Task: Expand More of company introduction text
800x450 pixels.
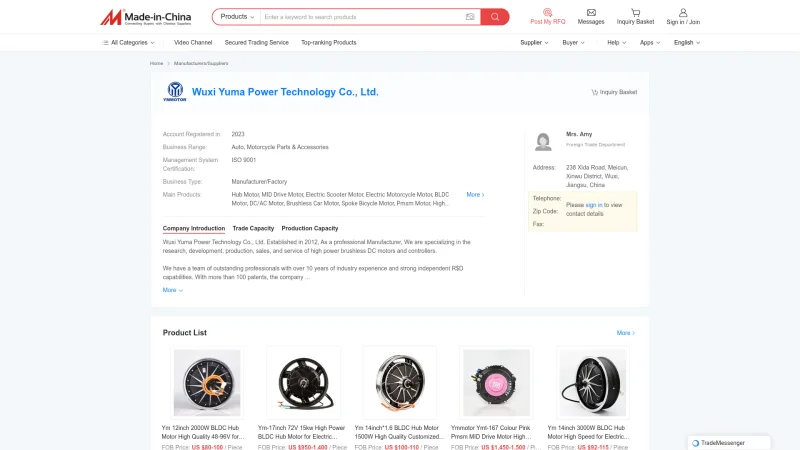Action: 172,290
